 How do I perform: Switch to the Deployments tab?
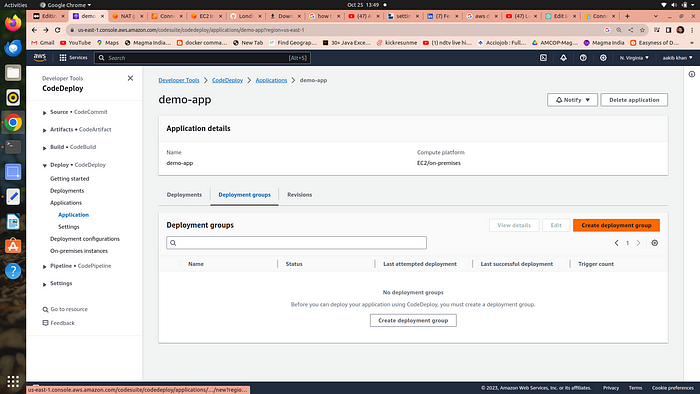(184, 195)
